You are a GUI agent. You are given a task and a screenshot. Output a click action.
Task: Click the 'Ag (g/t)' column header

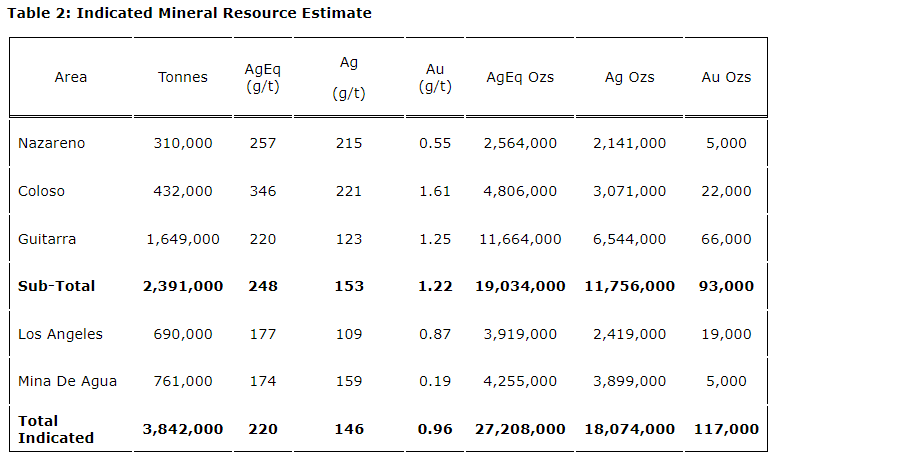(x=349, y=77)
